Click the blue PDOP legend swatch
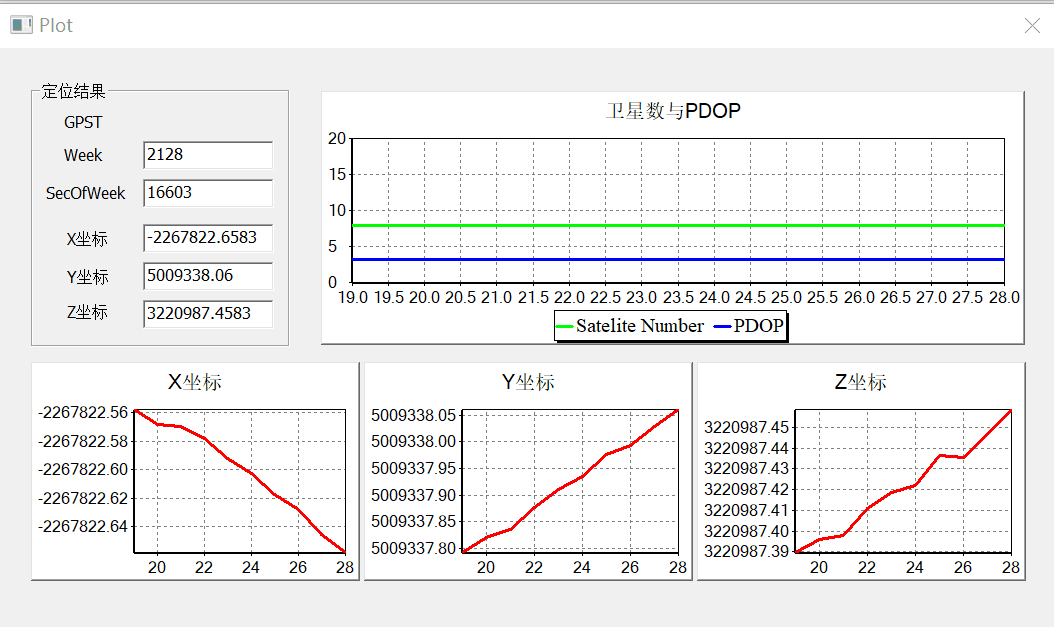Screen dimensions: 1054x627 [722, 327]
